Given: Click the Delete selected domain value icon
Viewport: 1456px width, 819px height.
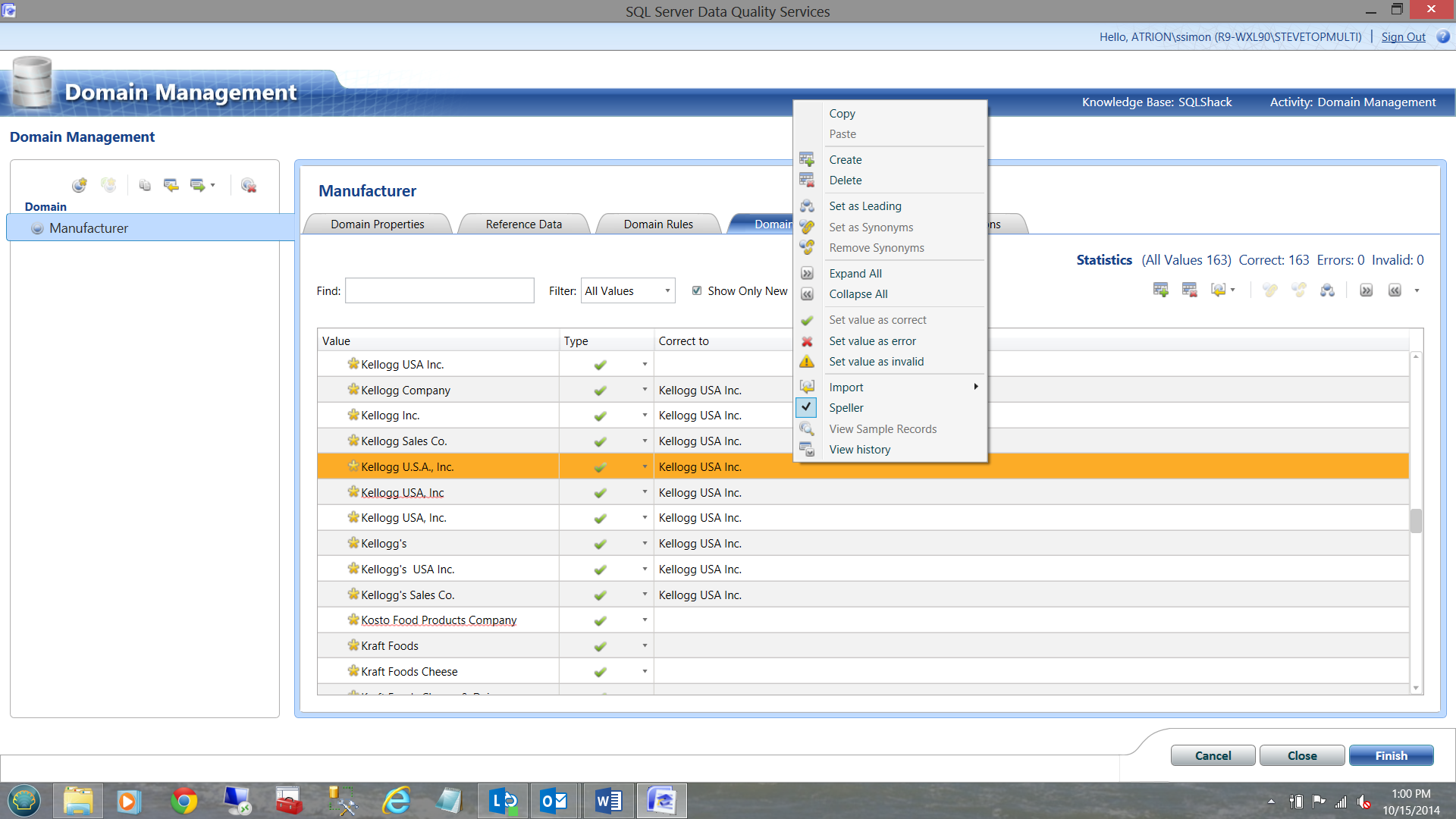Looking at the screenshot, I should (x=1189, y=290).
